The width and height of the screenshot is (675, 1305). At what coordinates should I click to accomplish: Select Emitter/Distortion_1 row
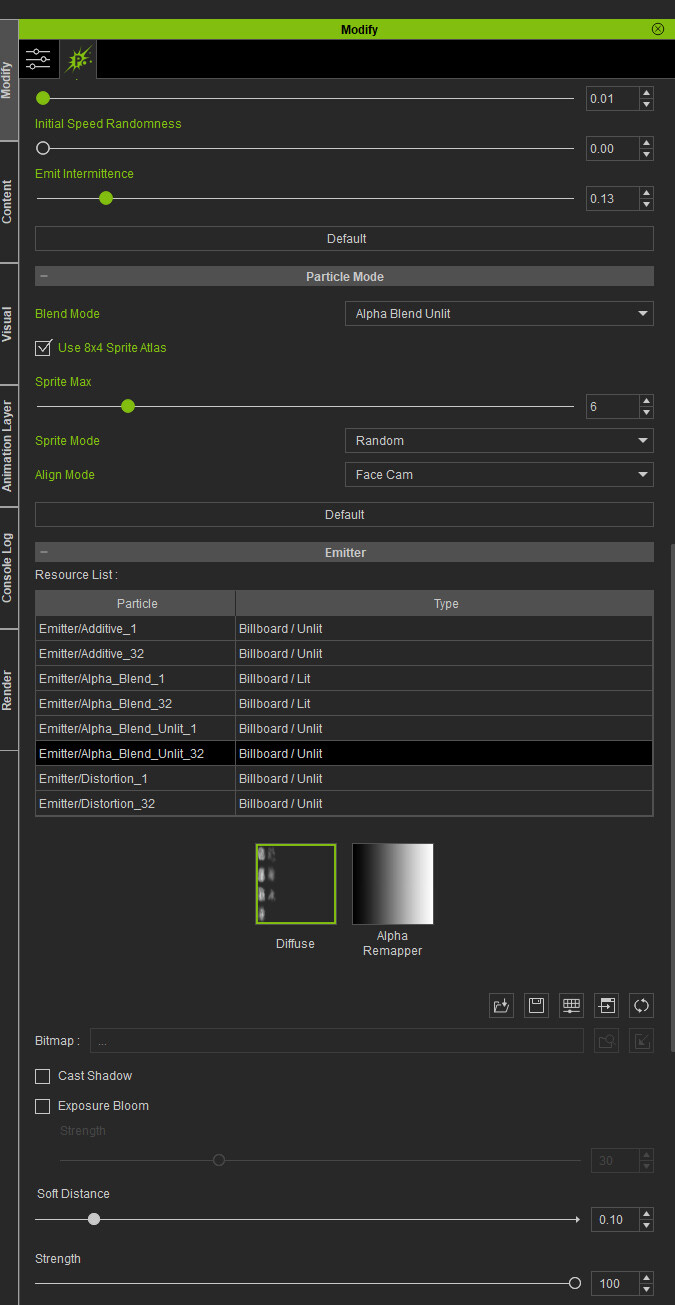(x=344, y=779)
